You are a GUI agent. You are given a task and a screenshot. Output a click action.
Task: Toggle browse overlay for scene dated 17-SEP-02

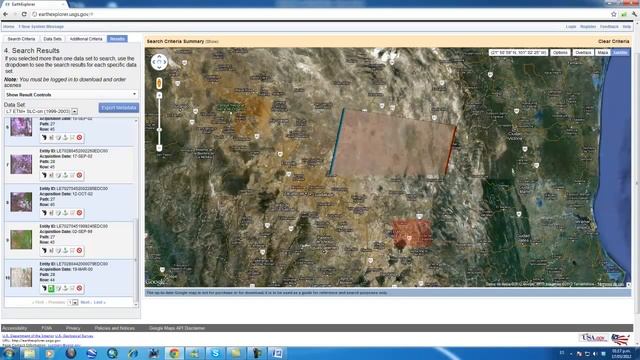pyautogui.click(x=51, y=175)
